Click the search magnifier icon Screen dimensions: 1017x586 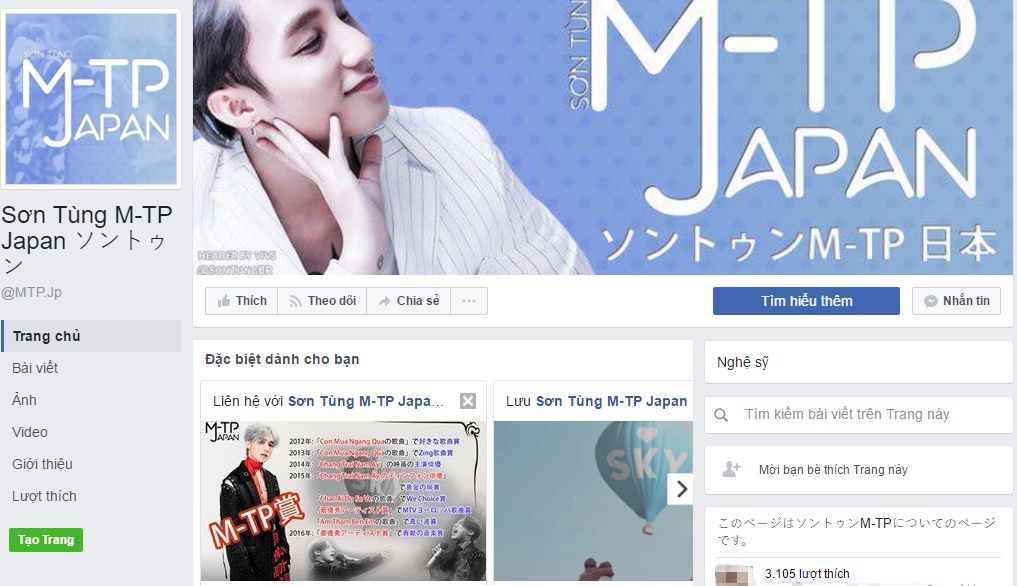coord(721,415)
